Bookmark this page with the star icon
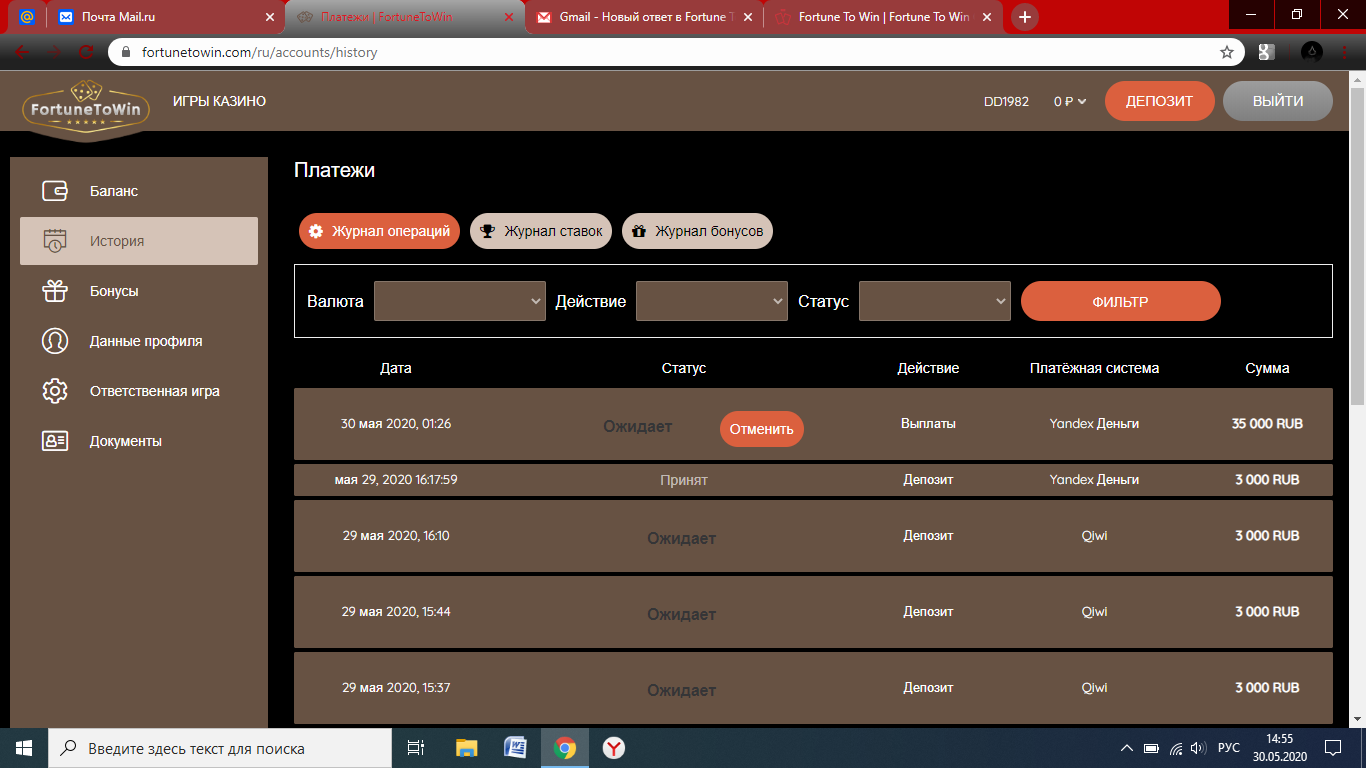The width and height of the screenshot is (1366, 768). (x=1226, y=52)
